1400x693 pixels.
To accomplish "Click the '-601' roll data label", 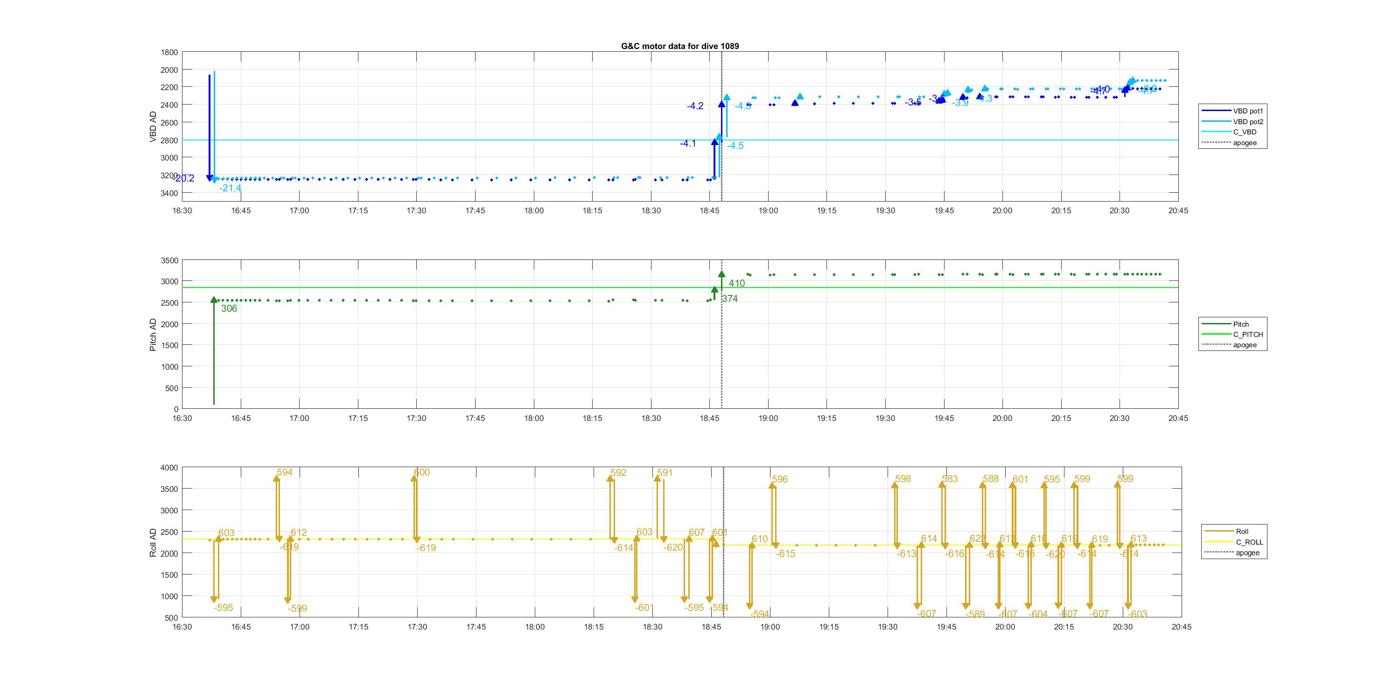I will [x=644, y=608].
